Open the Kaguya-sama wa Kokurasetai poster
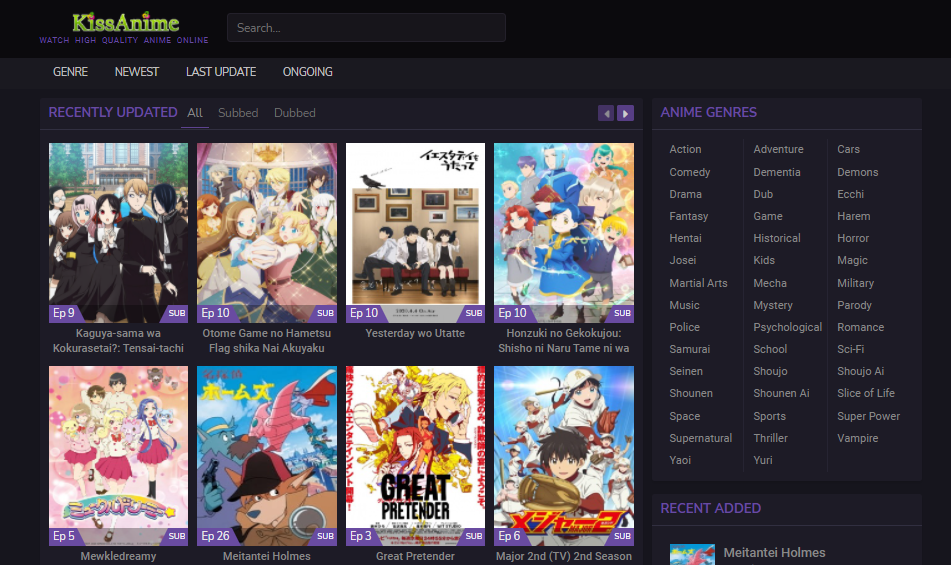952x566 pixels. tap(118, 233)
